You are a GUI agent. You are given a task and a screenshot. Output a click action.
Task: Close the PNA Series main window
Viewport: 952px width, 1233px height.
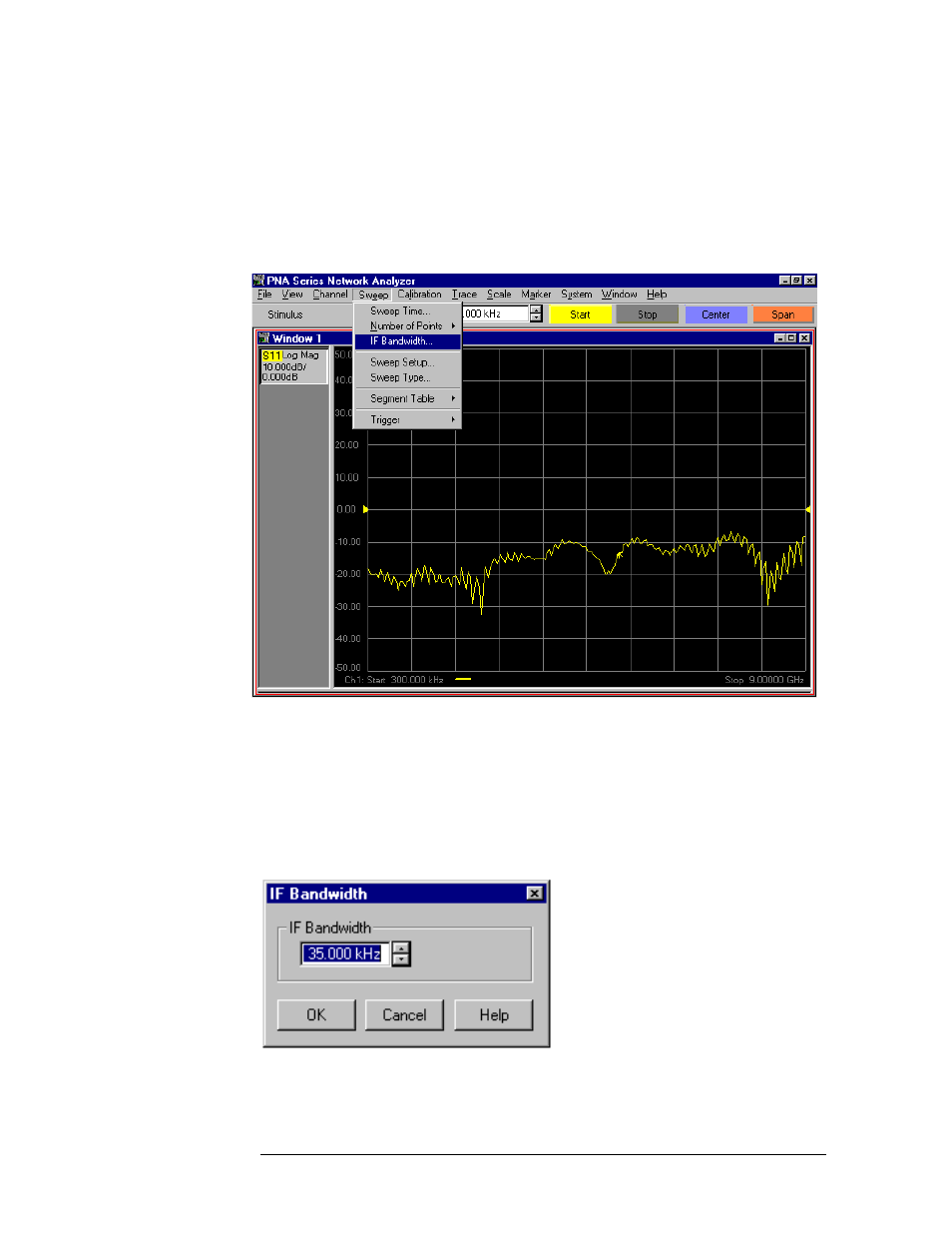coord(810,281)
